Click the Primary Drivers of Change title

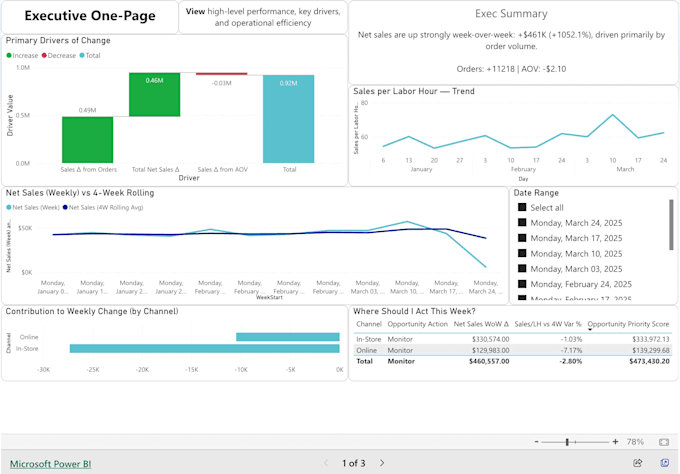58,40
